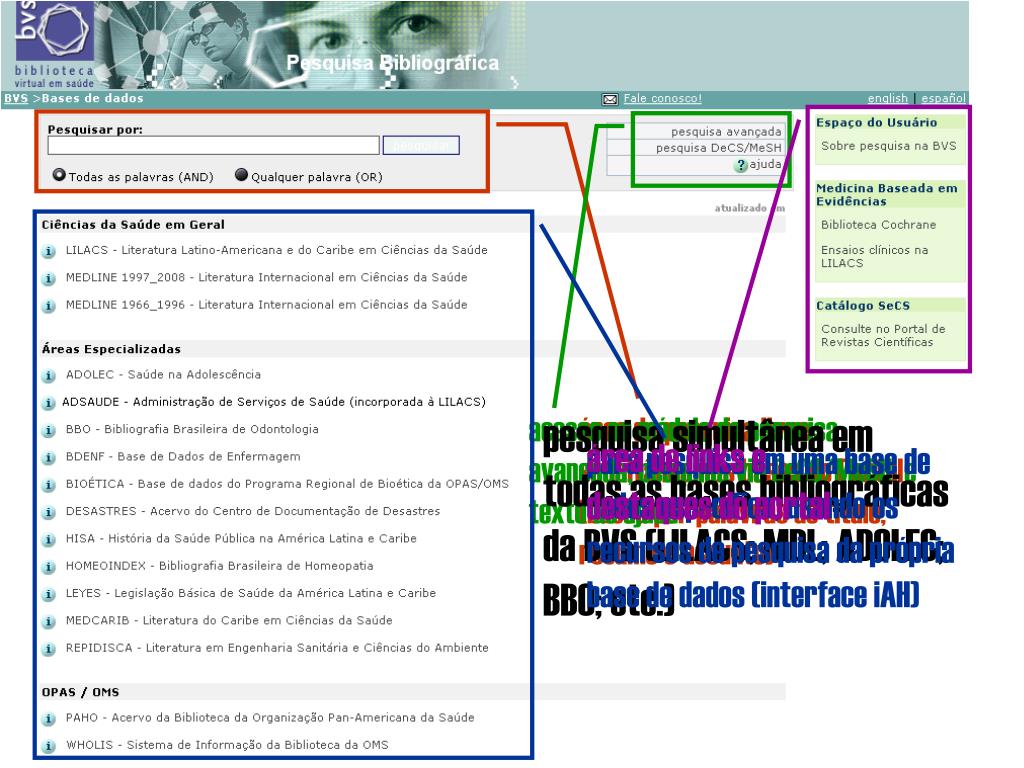This screenshot has height=768, width=1024.
Task: Open Sobre pesquisa na BVS
Action: 888,146
